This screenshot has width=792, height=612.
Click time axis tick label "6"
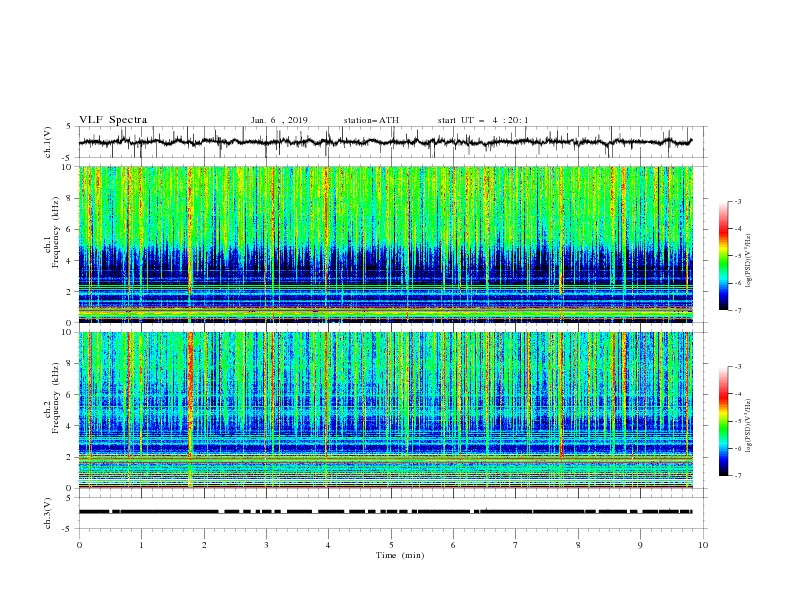click(x=454, y=545)
